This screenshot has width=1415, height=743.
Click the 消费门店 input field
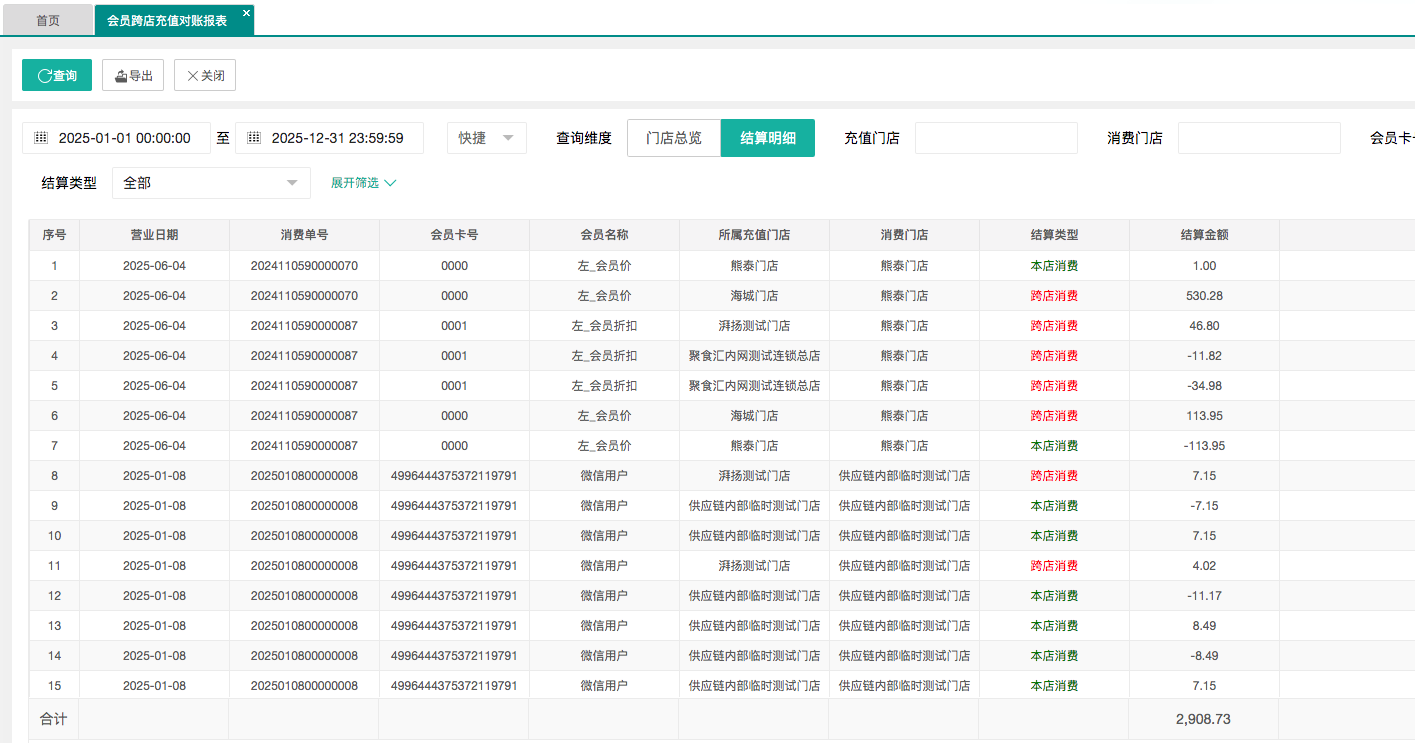click(x=1258, y=138)
